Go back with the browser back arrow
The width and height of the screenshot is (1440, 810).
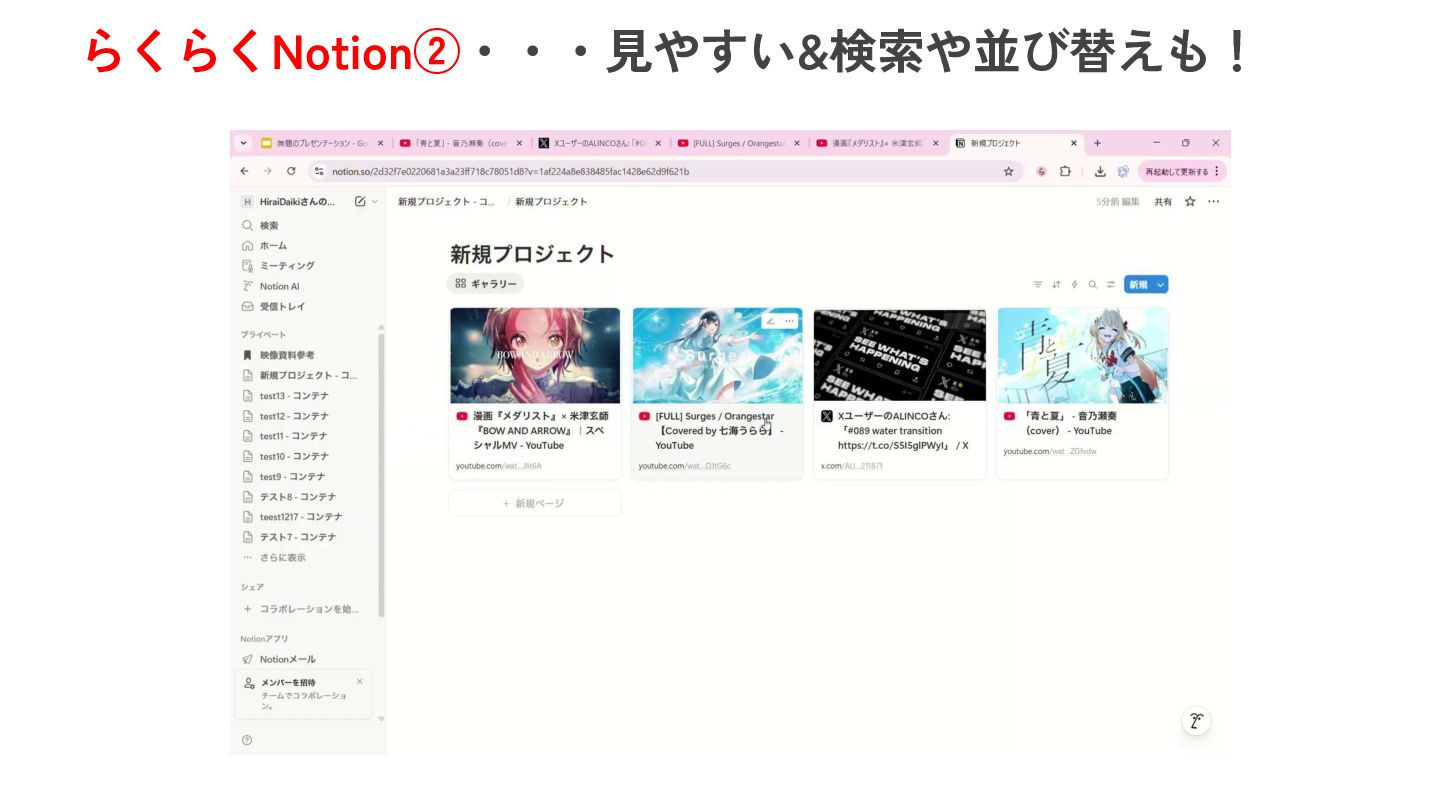pyautogui.click(x=244, y=171)
